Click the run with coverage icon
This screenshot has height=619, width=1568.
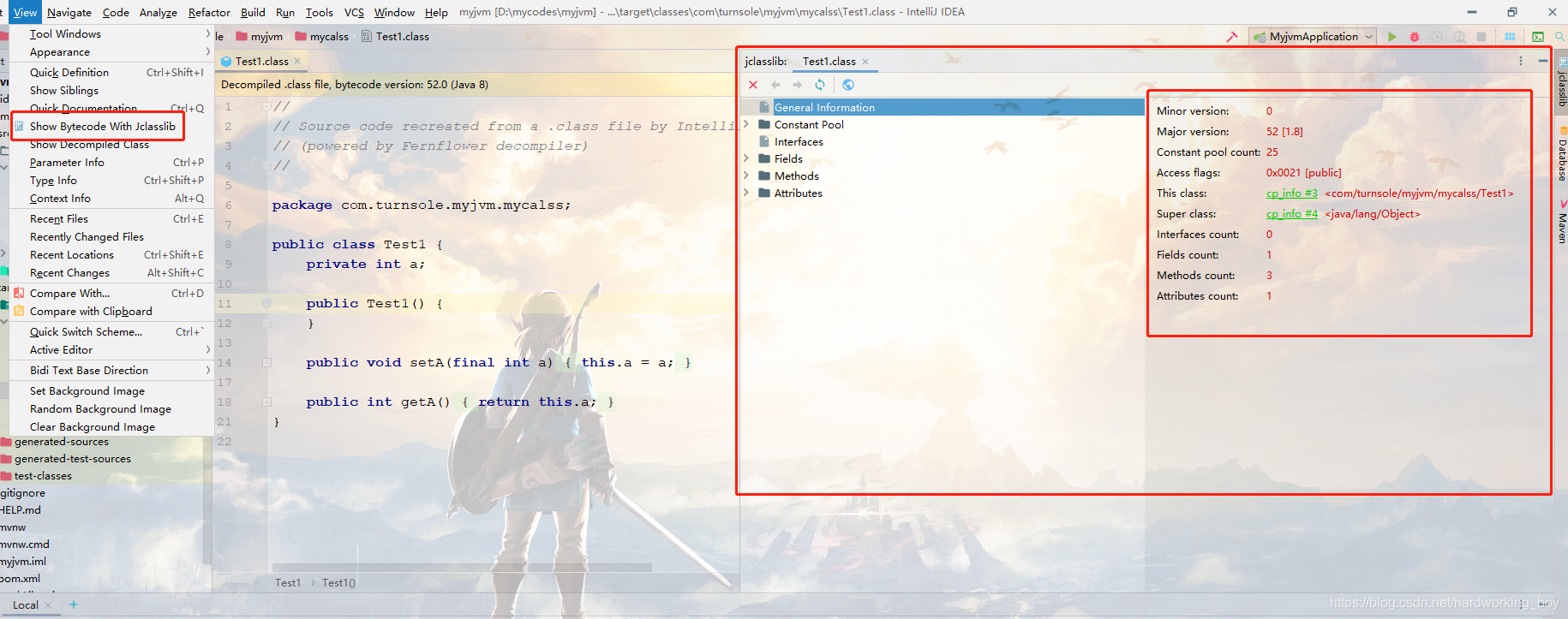1437,37
